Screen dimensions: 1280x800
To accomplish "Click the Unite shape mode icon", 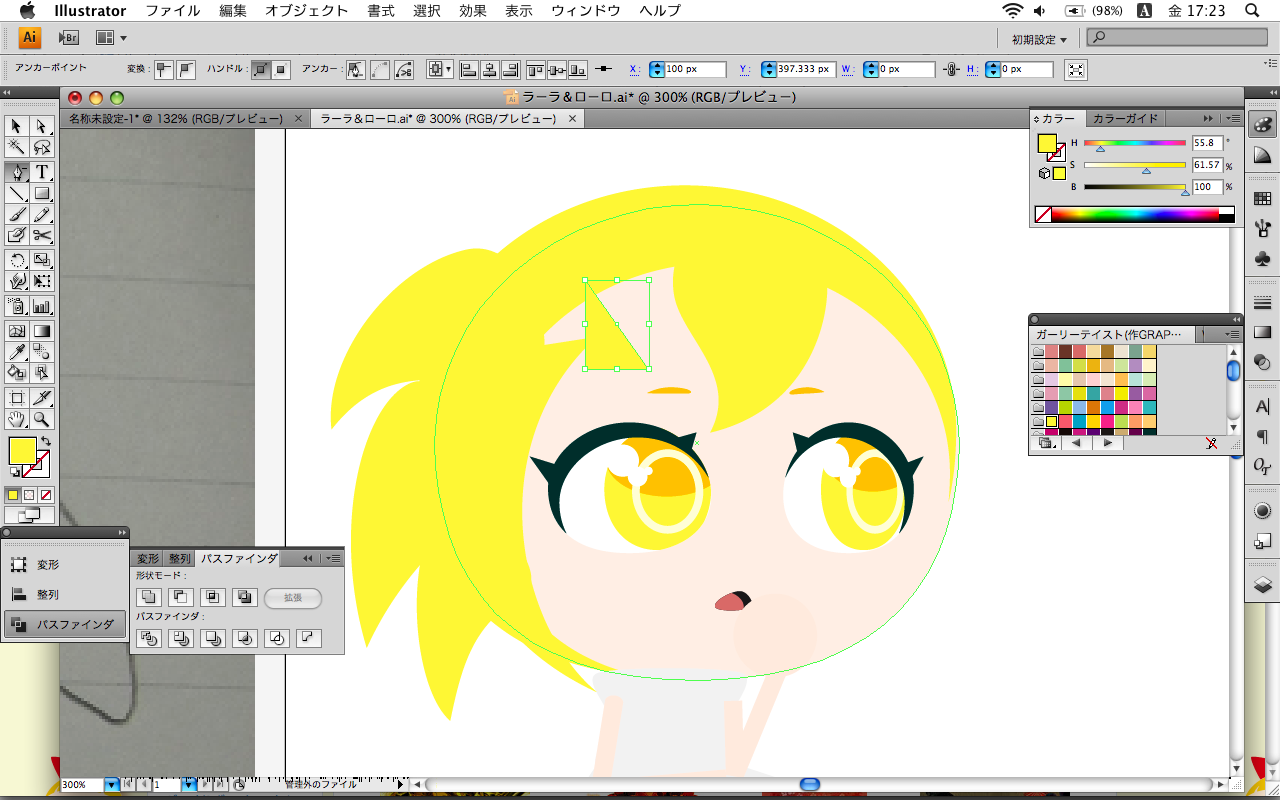I will [149, 598].
